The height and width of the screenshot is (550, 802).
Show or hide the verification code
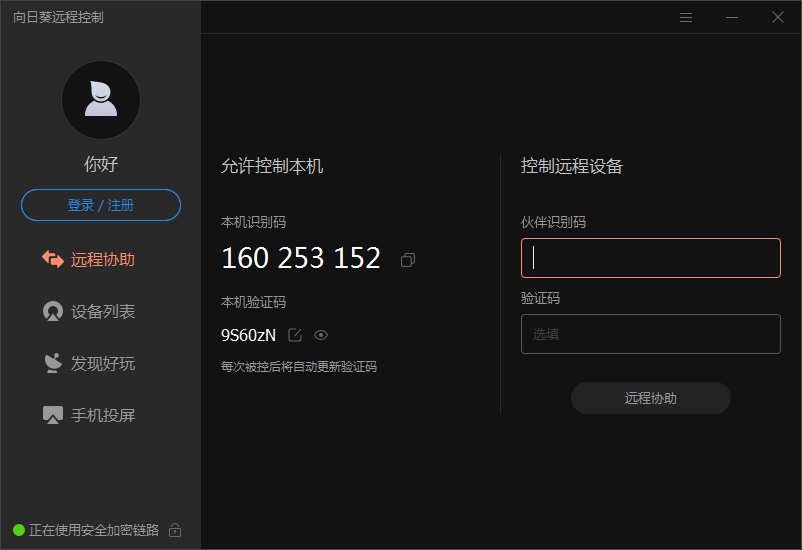[x=321, y=335]
